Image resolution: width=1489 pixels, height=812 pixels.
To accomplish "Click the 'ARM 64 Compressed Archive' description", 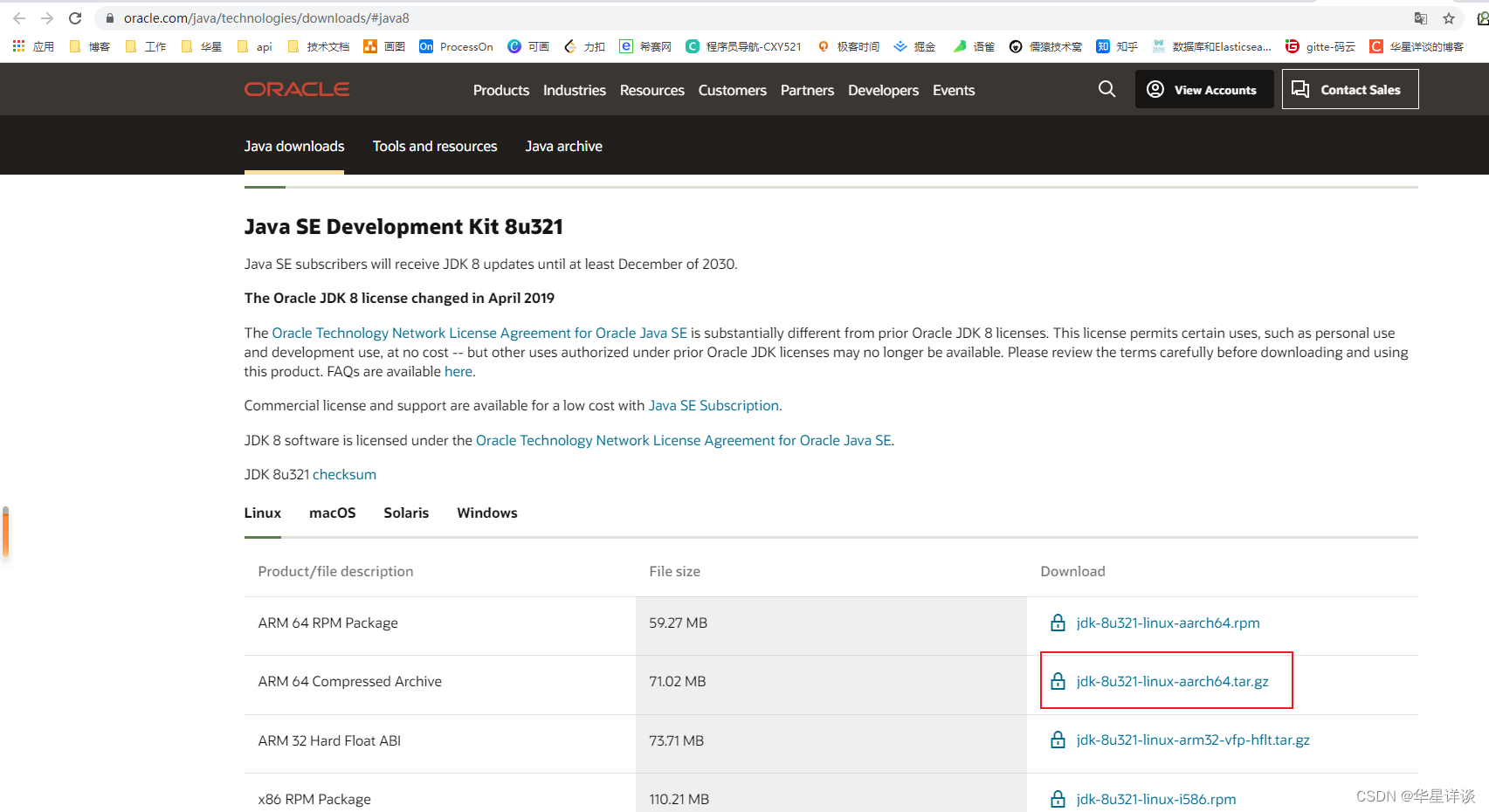I will [350, 681].
